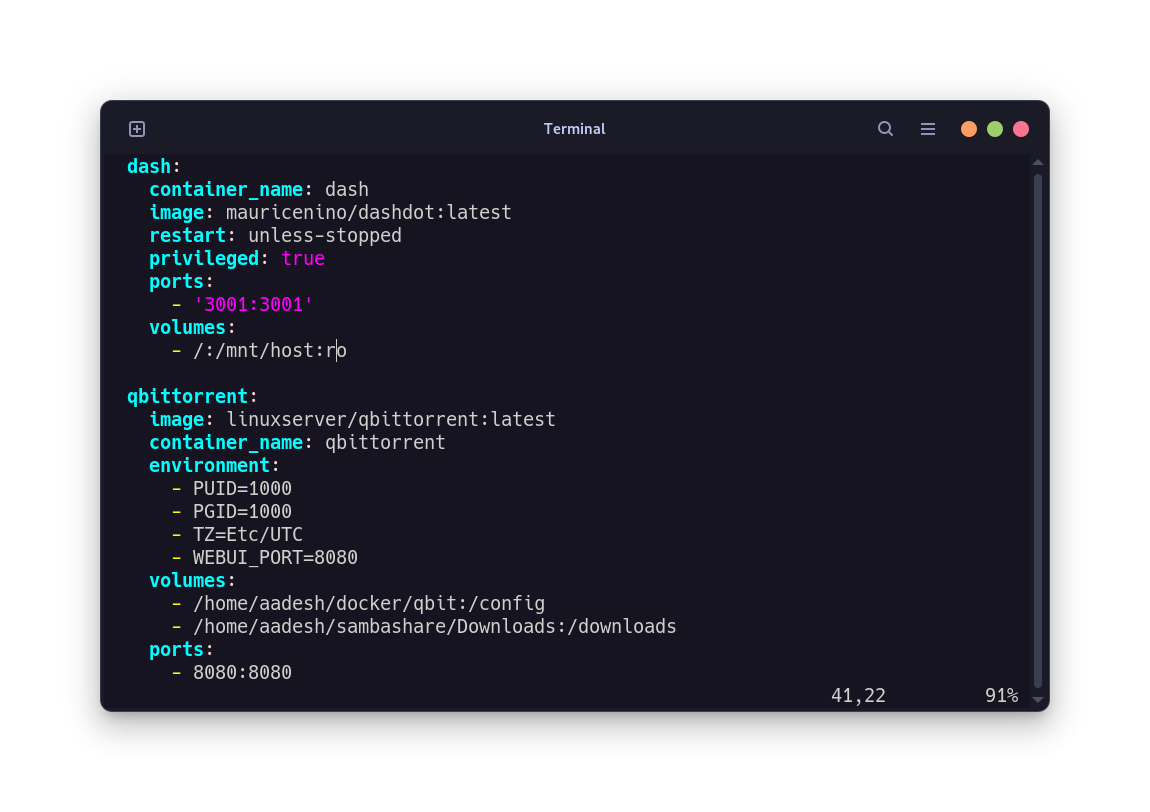
Task: Select the privileged true value
Action: [x=303, y=258]
